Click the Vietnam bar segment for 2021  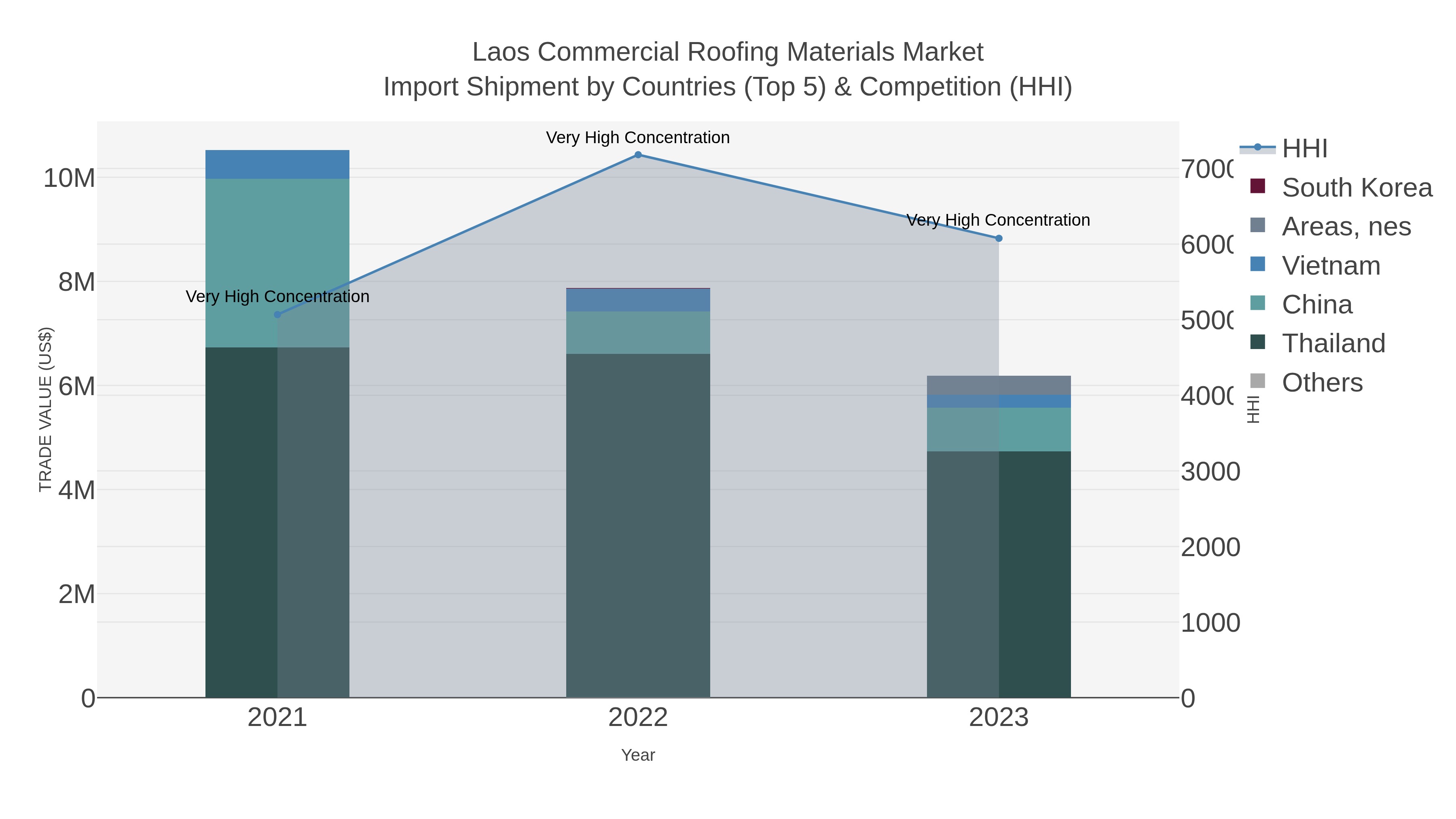pyautogui.click(x=277, y=165)
